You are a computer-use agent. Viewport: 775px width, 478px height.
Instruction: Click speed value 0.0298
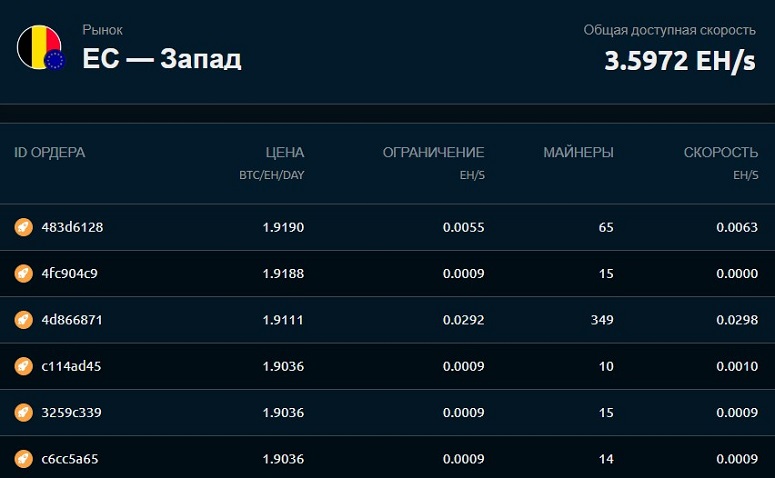tap(737, 320)
